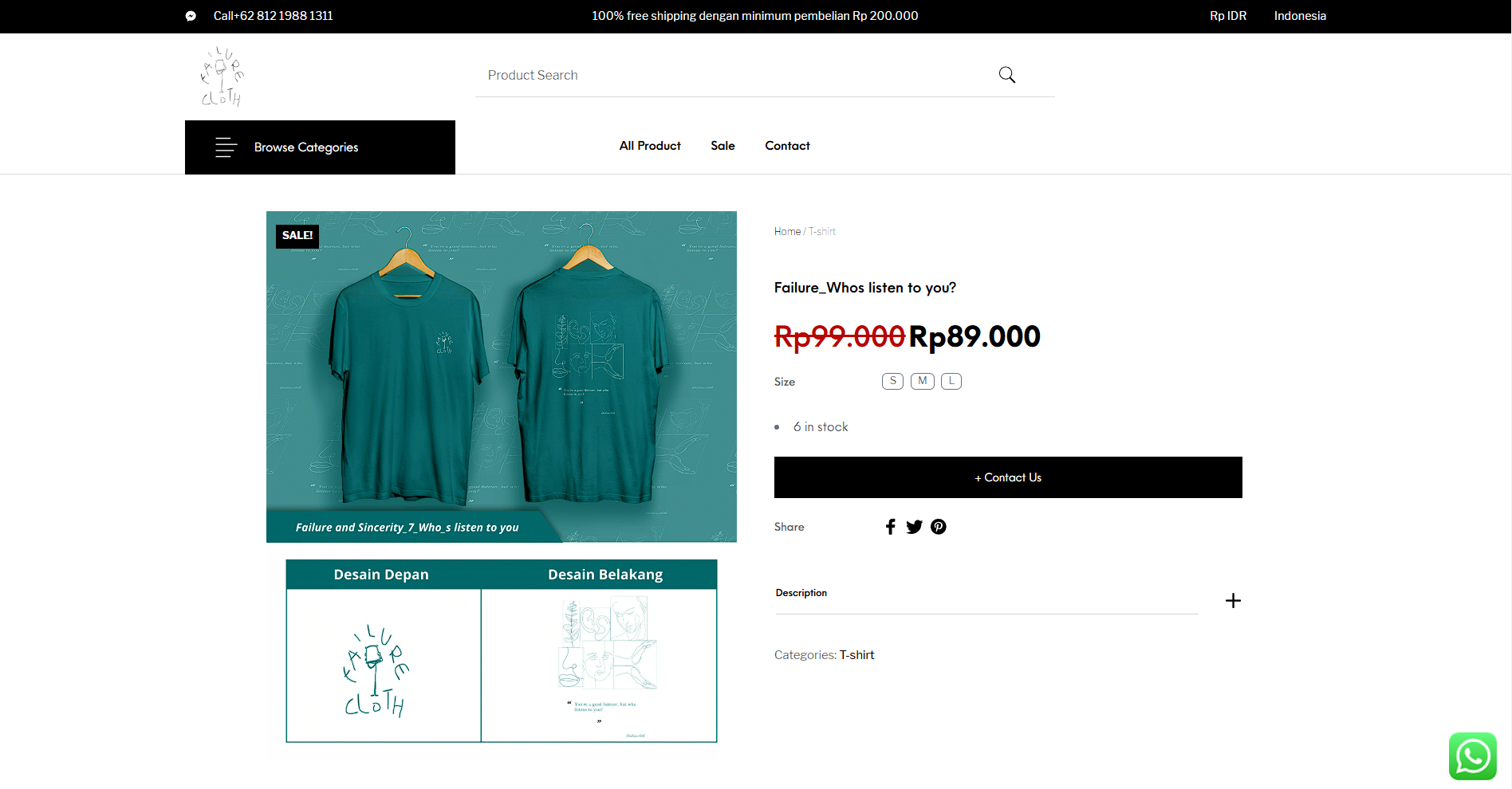Open the WhatsApp chat button
Screen dimensions: 1512x789
(x=1472, y=756)
